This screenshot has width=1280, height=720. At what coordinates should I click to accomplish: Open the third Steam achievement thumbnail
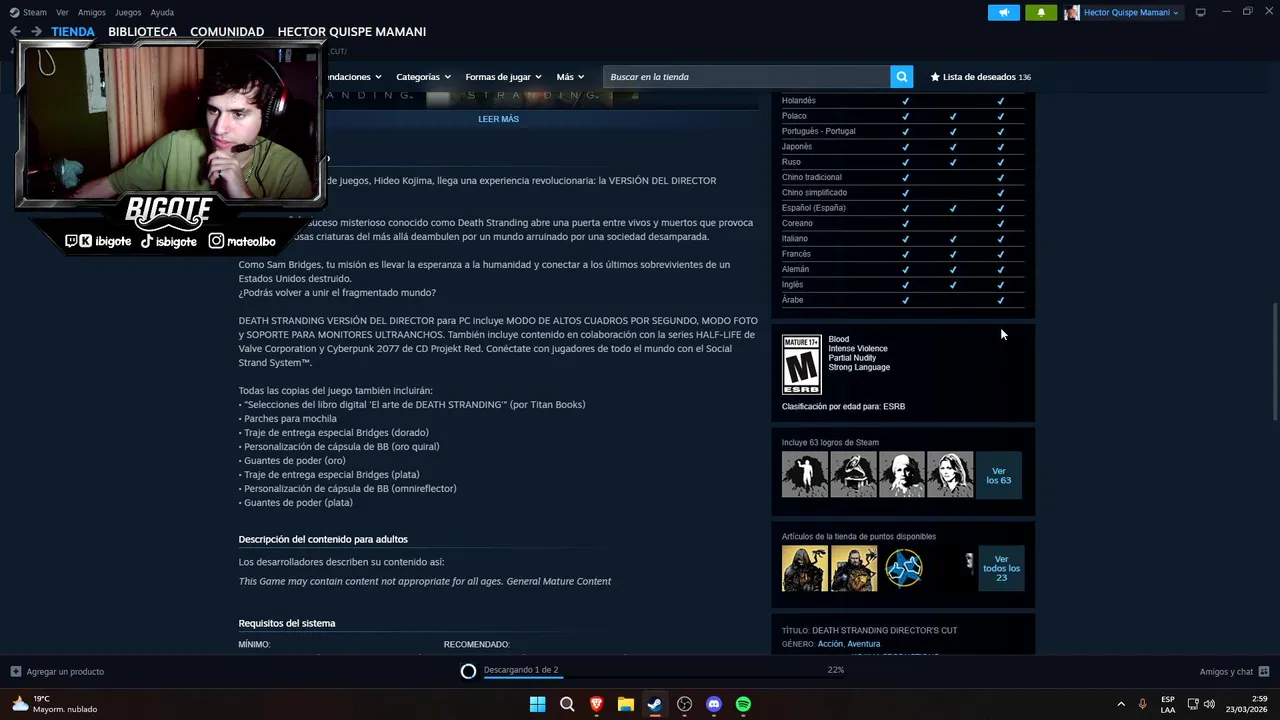[x=902, y=474]
